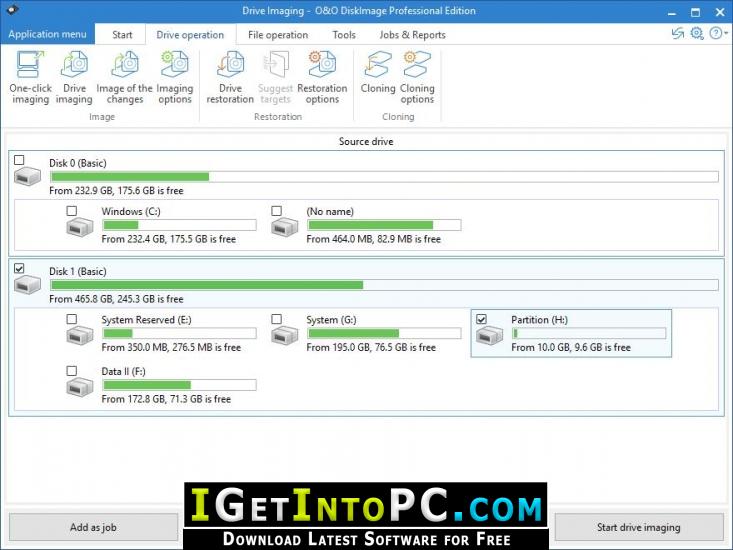Open the settings gear in title area

point(697,34)
